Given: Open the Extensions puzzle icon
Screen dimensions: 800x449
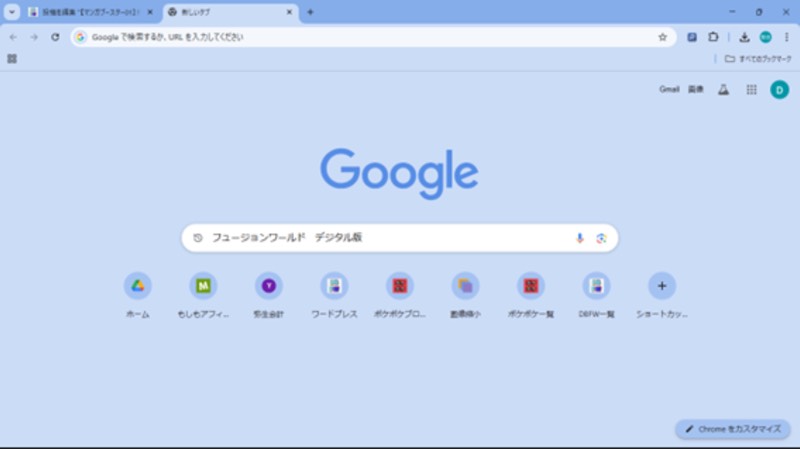Looking at the screenshot, I should pos(713,37).
